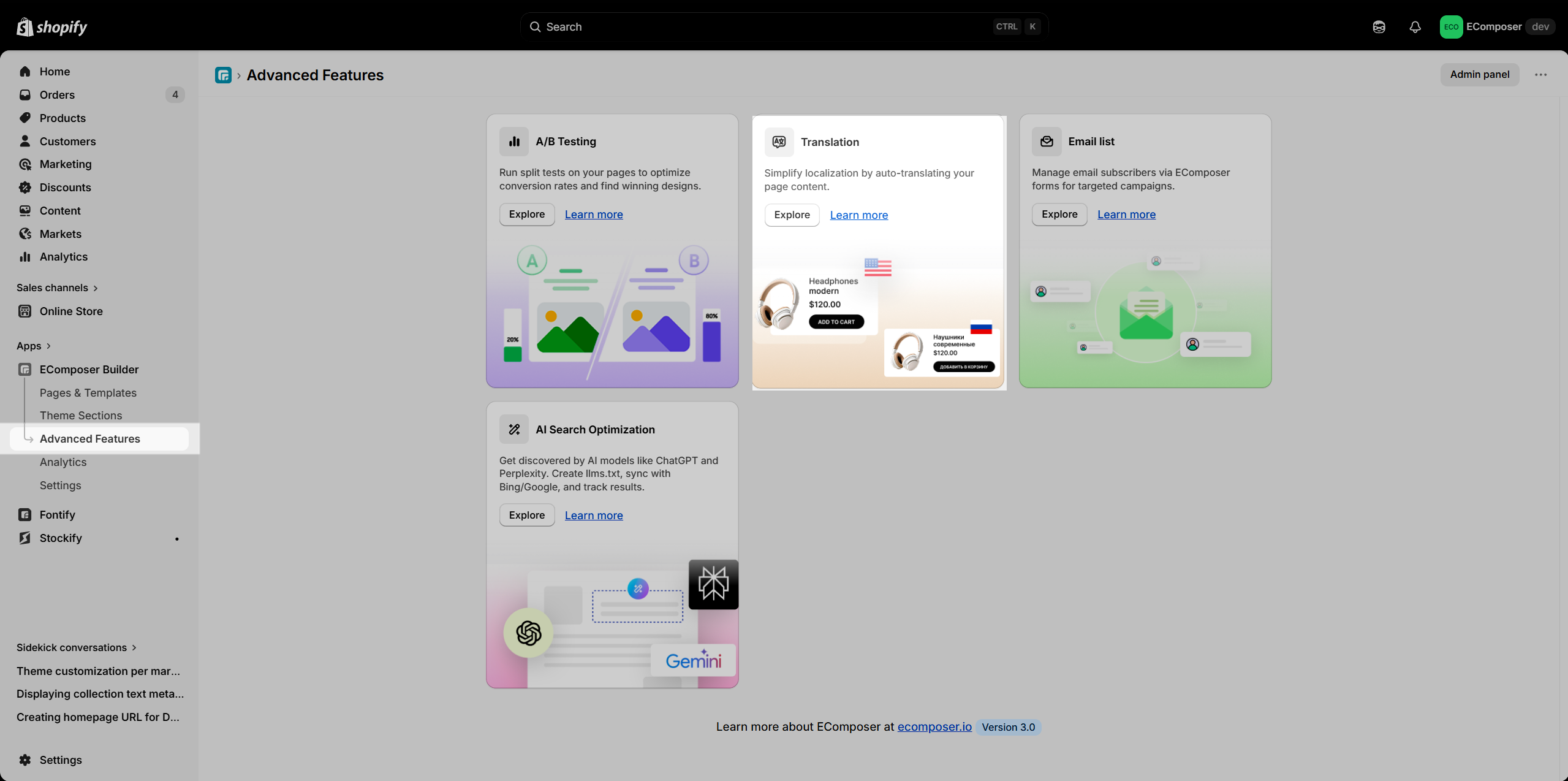Open the EComposer dev account menu

click(x=1497, y=27)
